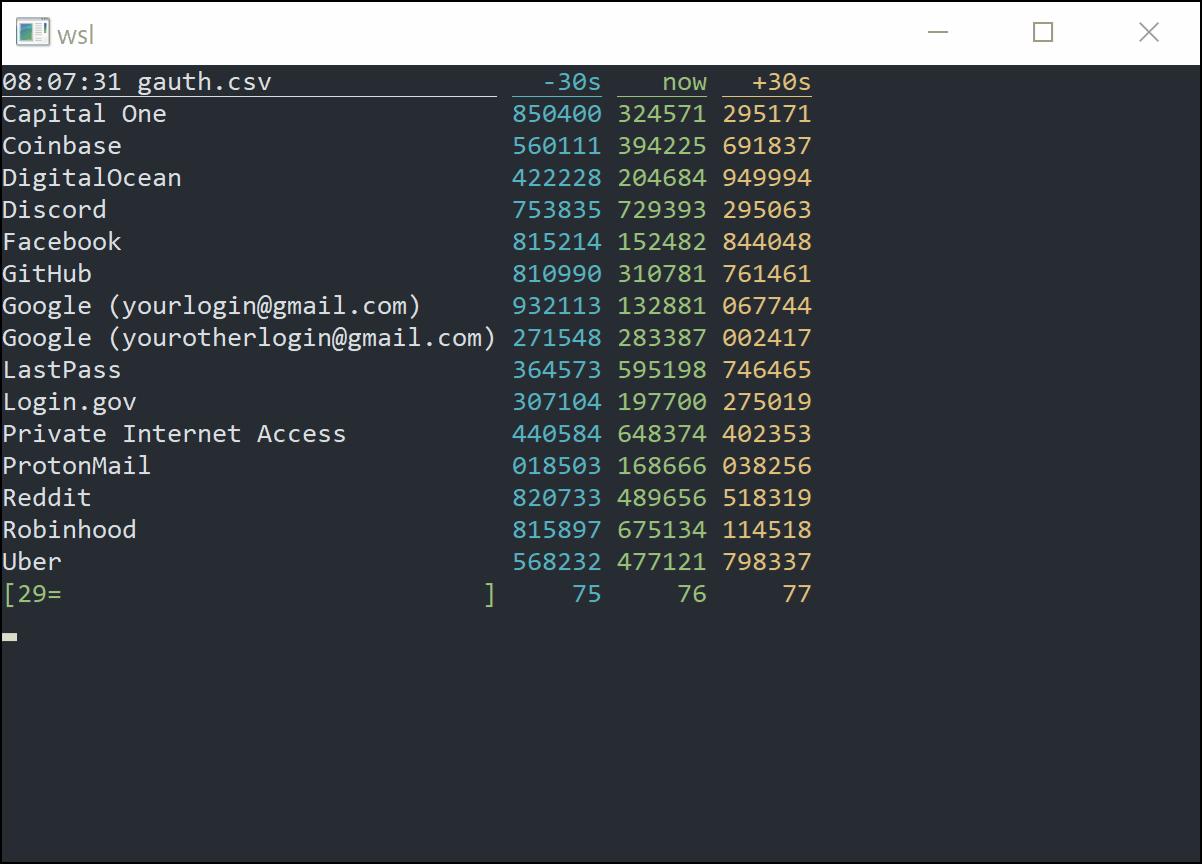This screenshot has width=1202, height=864.
Task: Click the wsl window icon in title bar
Action: [x=32, y=33]
